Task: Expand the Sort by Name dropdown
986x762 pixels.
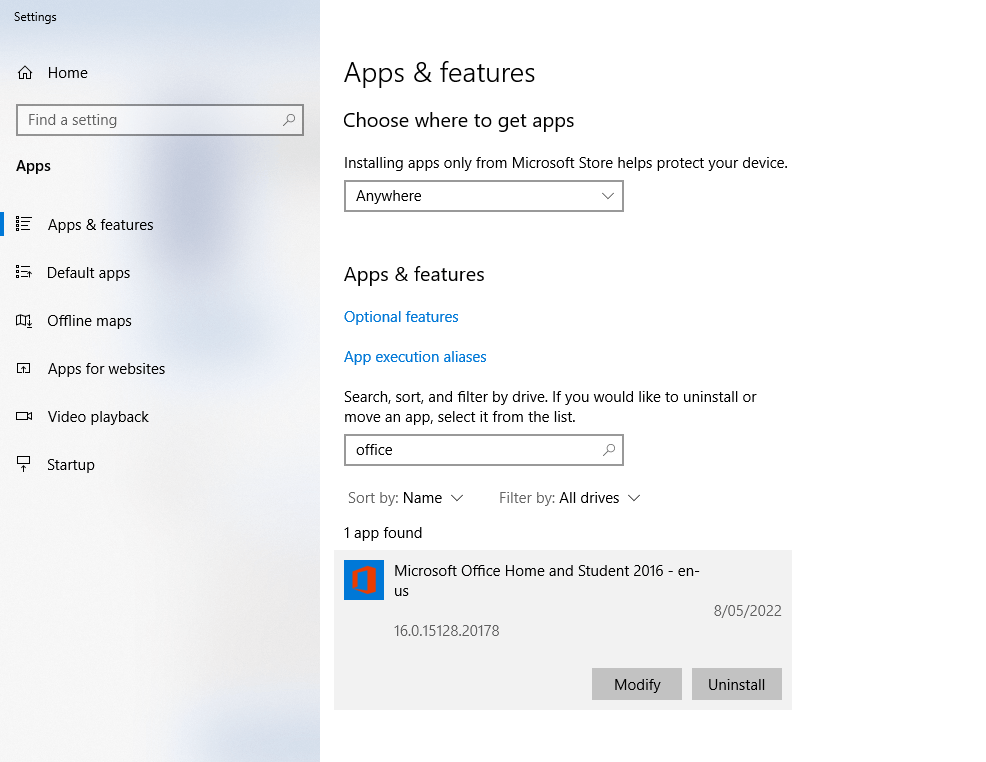Action: point(406,498)
